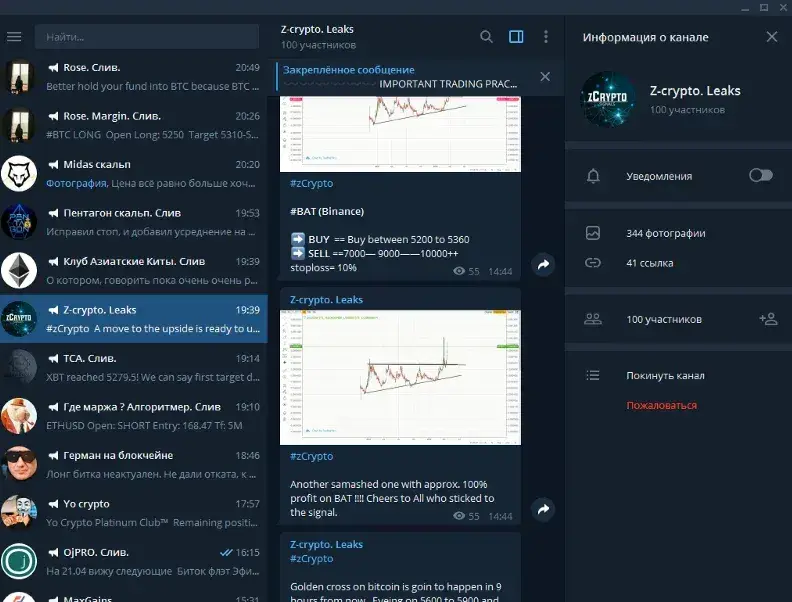Open the hamburger main menu

[14, 37]
